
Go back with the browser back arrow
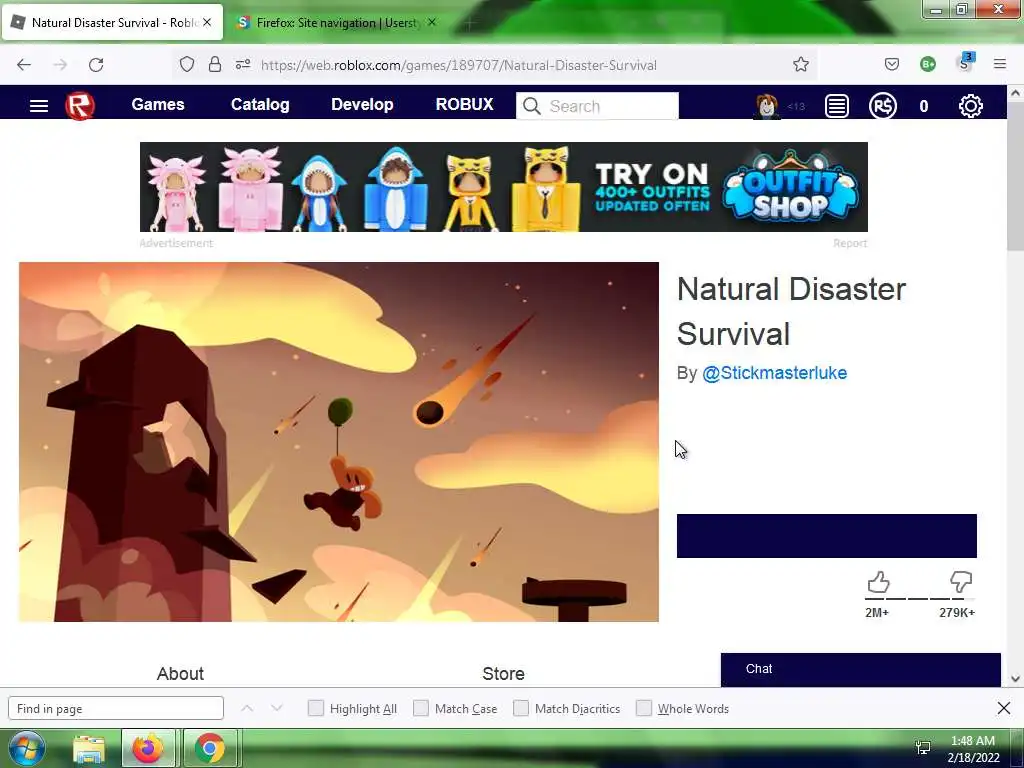[x=24, y=65]
